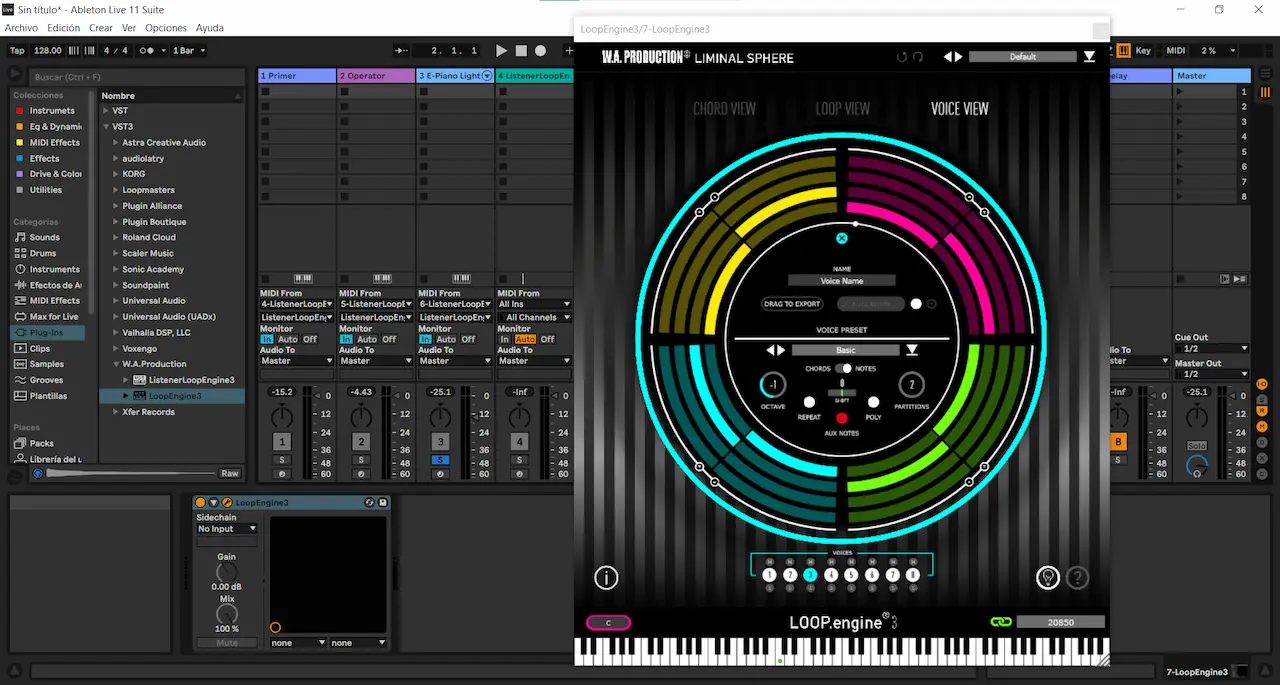The image size is (1280, 685).
Task: Select voice 5 button
Action: (x=851, y=575)
